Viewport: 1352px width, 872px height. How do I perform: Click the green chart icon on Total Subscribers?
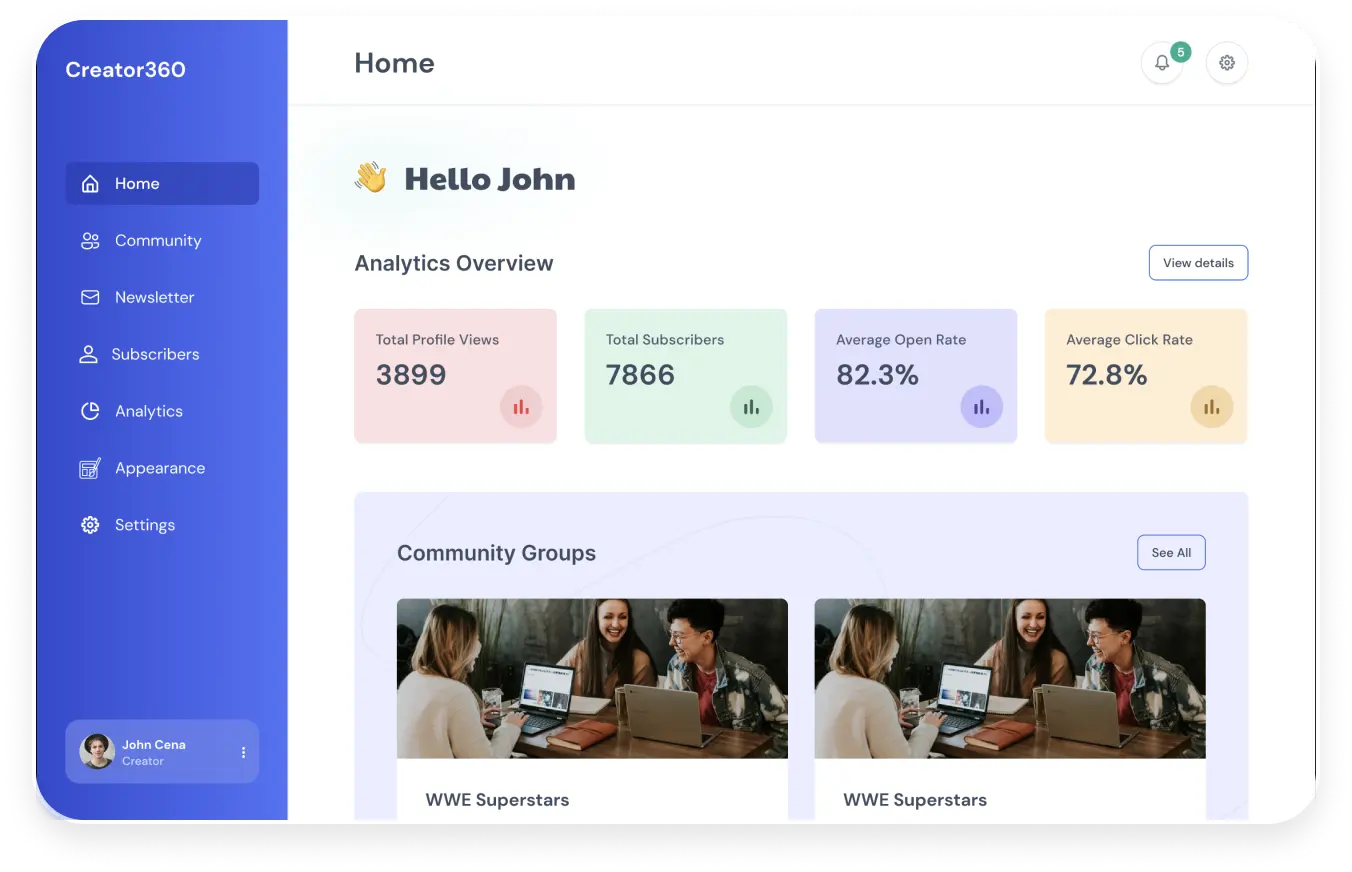click(x=751, y=407)
